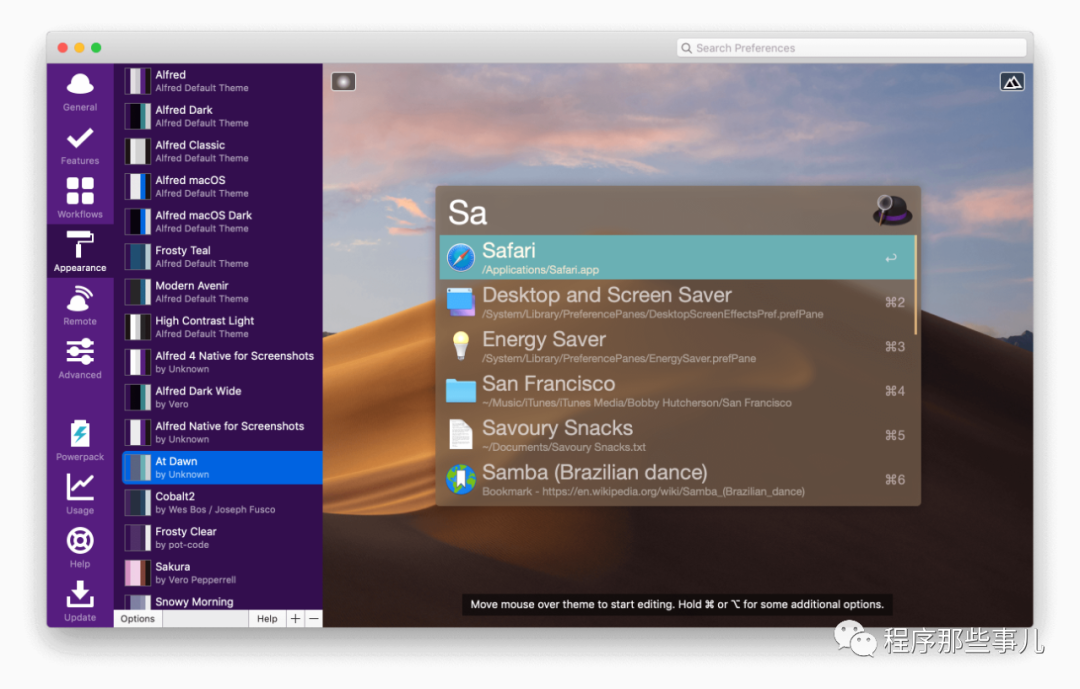Click the Samba bookmark globe icon
Image resolution: width=1080 pixels, height=689 pixels.
[x=460, y=480]
